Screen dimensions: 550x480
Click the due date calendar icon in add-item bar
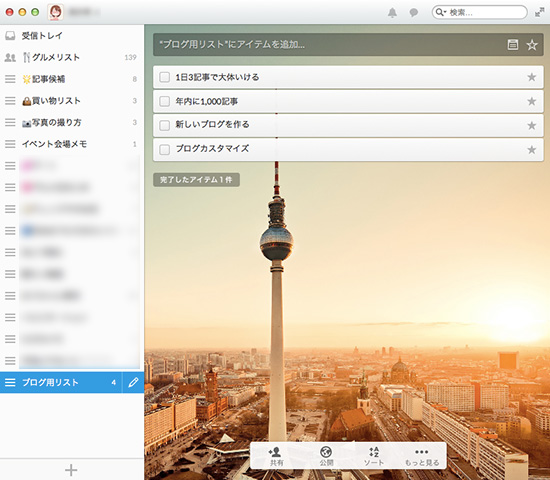pos(512,45)
